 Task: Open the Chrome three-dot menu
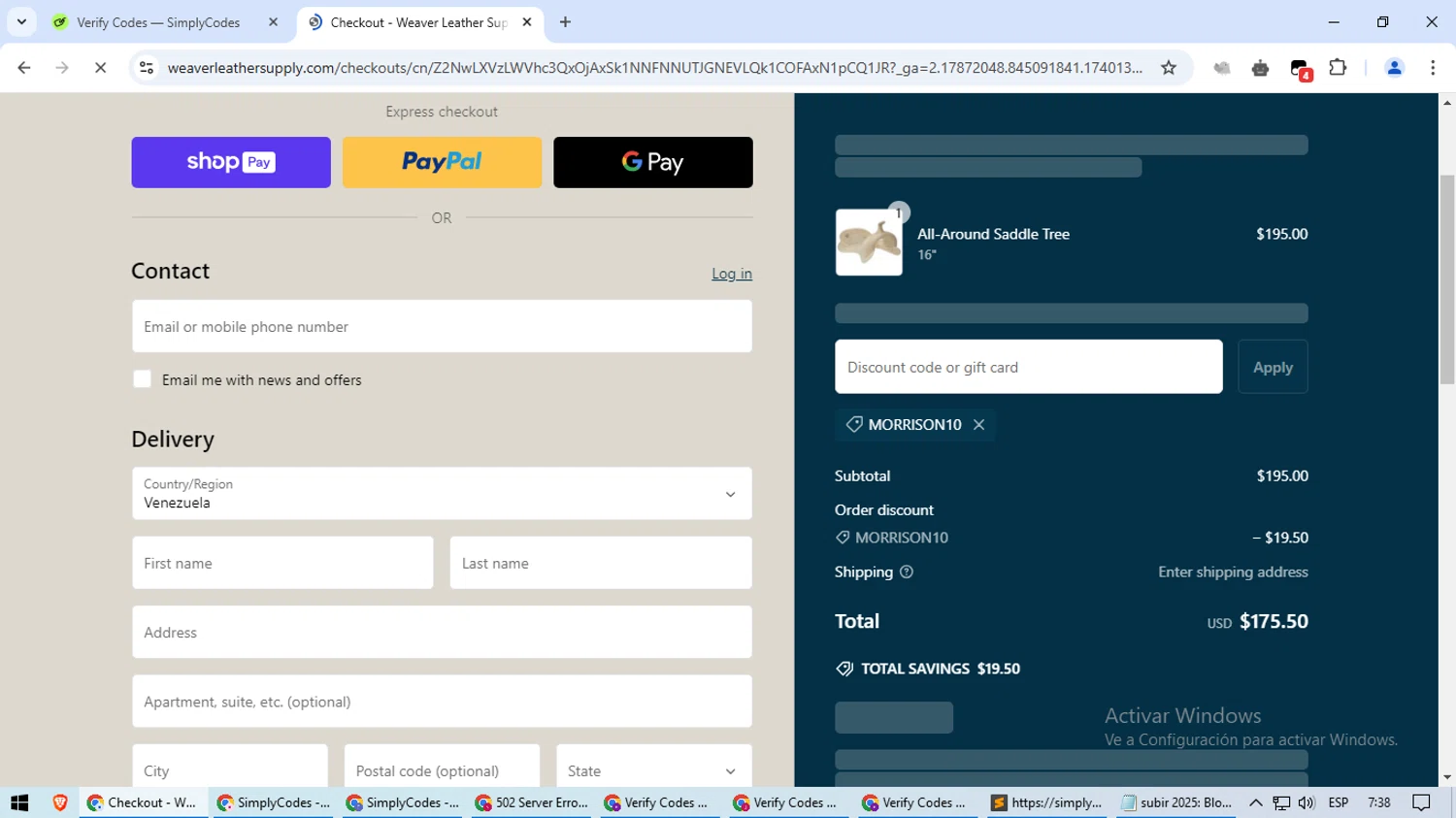(x=1433, y=68)
